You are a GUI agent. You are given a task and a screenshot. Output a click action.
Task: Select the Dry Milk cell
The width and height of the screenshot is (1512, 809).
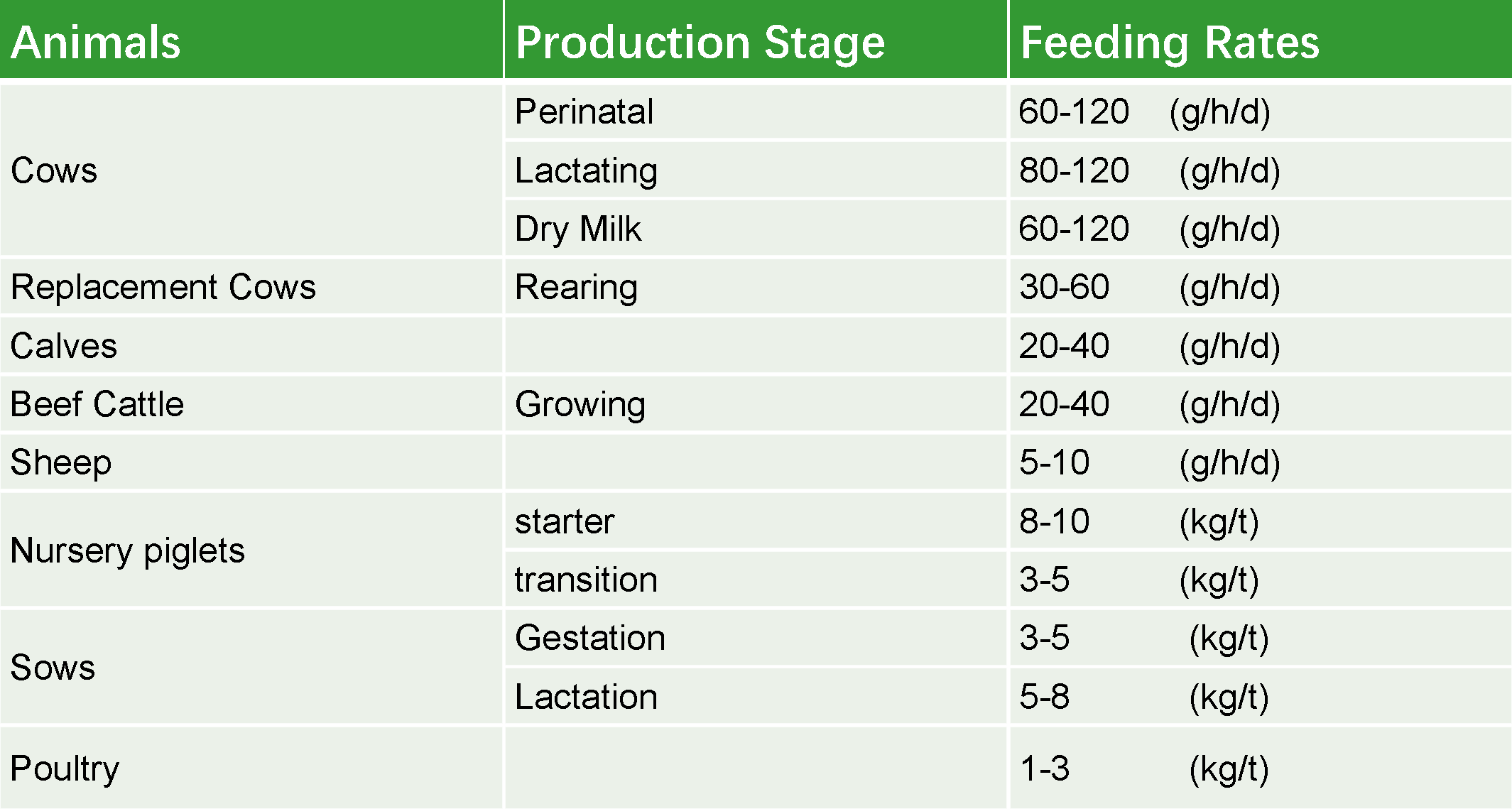756,229
